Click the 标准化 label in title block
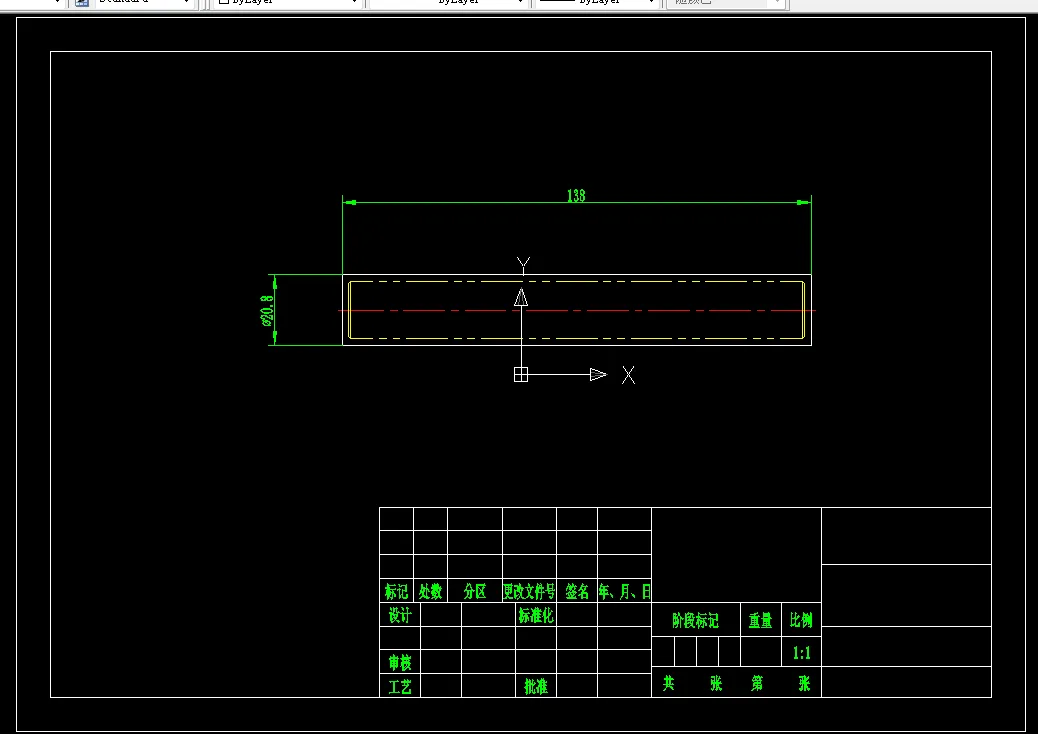The image size is (1038, 734). tap(536, 616)
